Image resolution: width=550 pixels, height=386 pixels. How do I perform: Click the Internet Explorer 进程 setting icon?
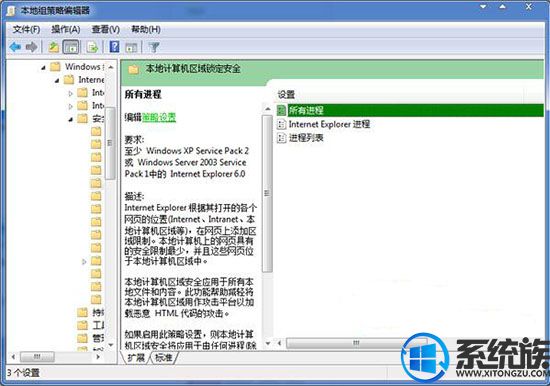(281, 124)
